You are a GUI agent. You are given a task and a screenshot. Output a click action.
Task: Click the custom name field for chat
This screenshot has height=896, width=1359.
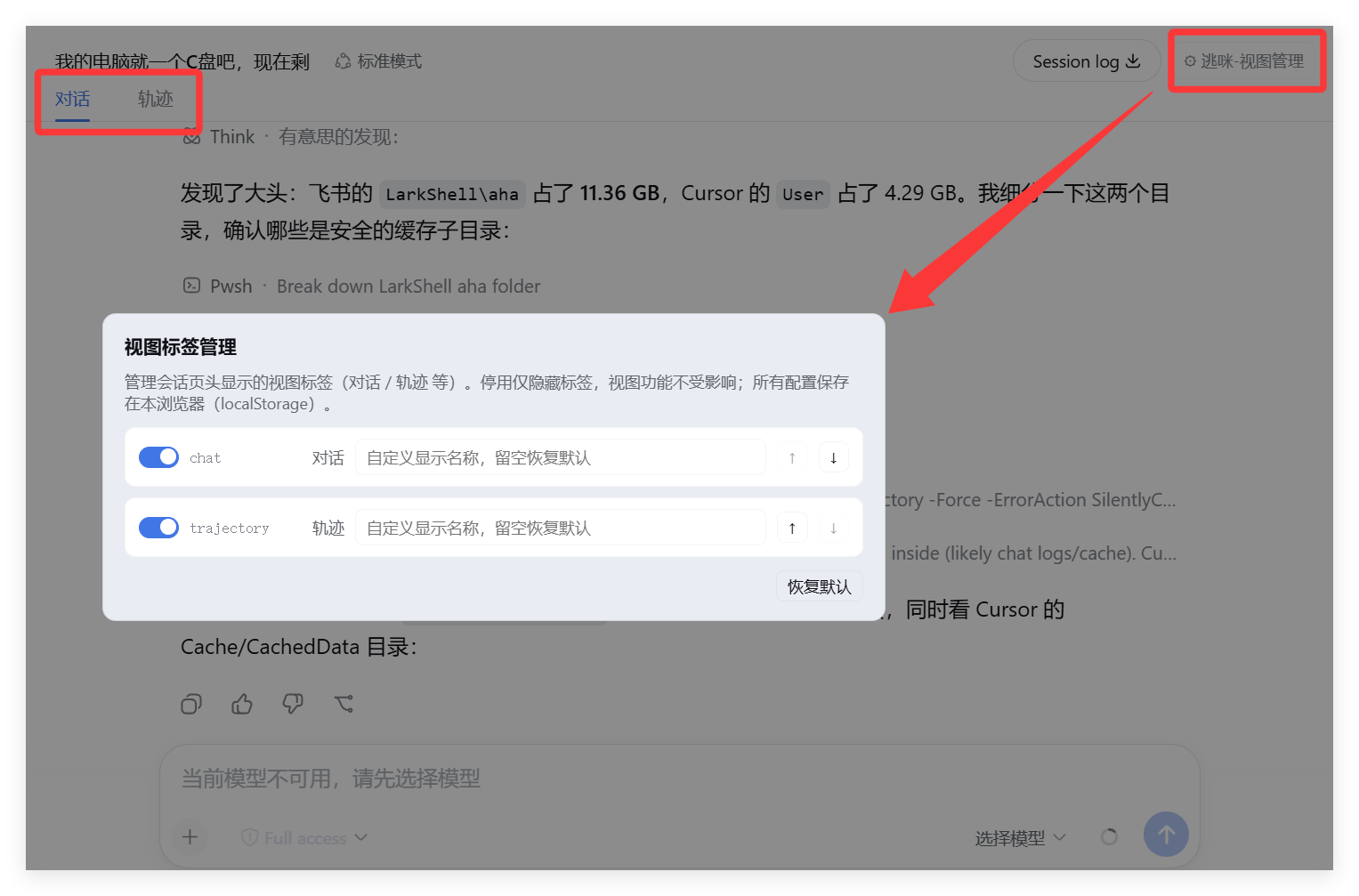point(561,457)
